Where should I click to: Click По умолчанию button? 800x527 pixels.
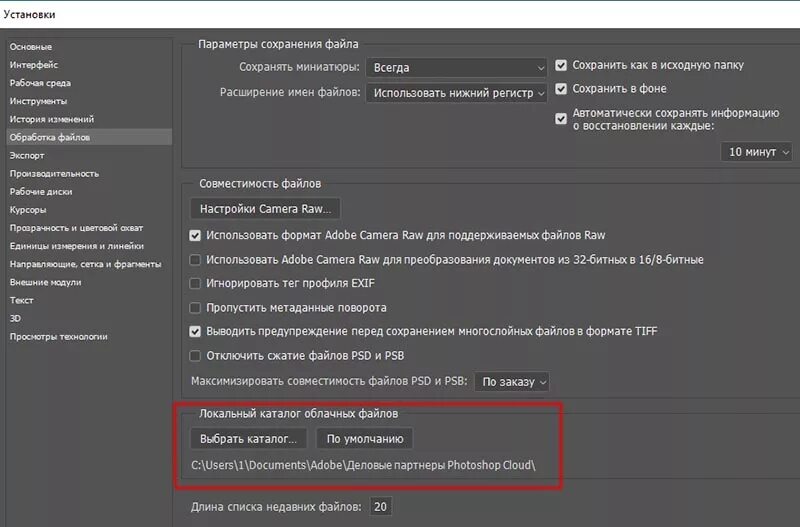click(x=365, y=439)
